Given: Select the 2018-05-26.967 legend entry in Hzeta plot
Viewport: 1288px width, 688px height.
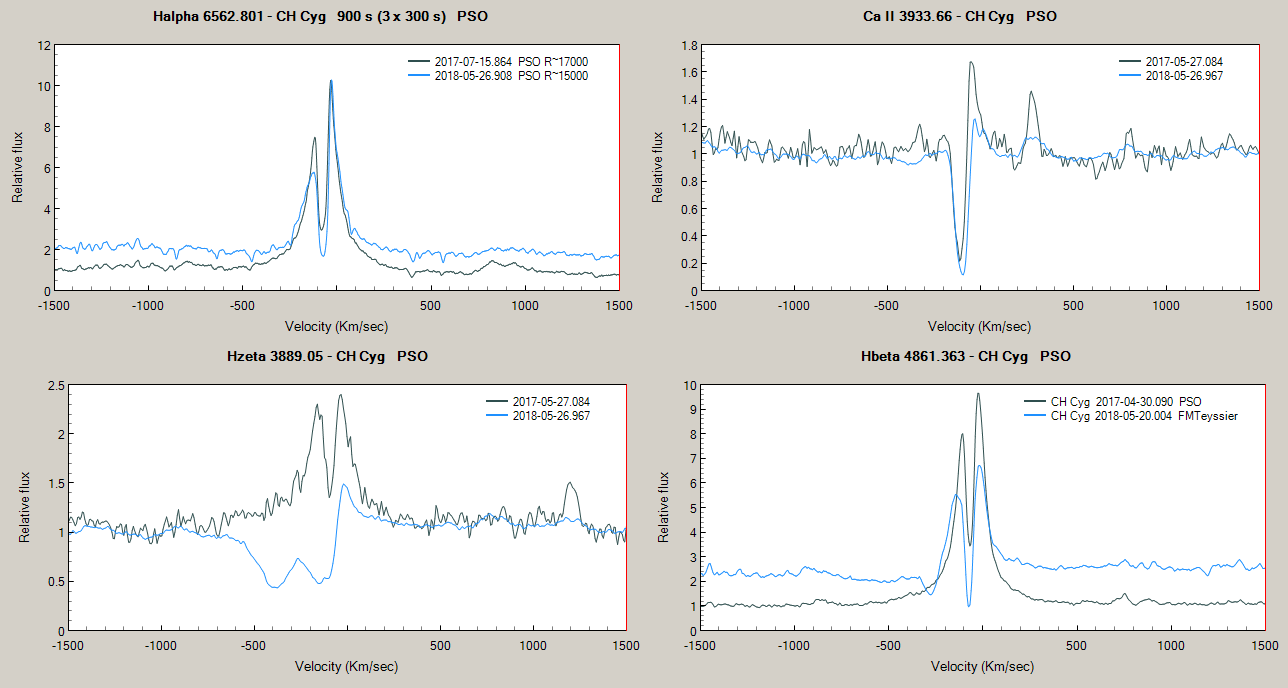Looking at the screenshot, I should tap(551, 416).
